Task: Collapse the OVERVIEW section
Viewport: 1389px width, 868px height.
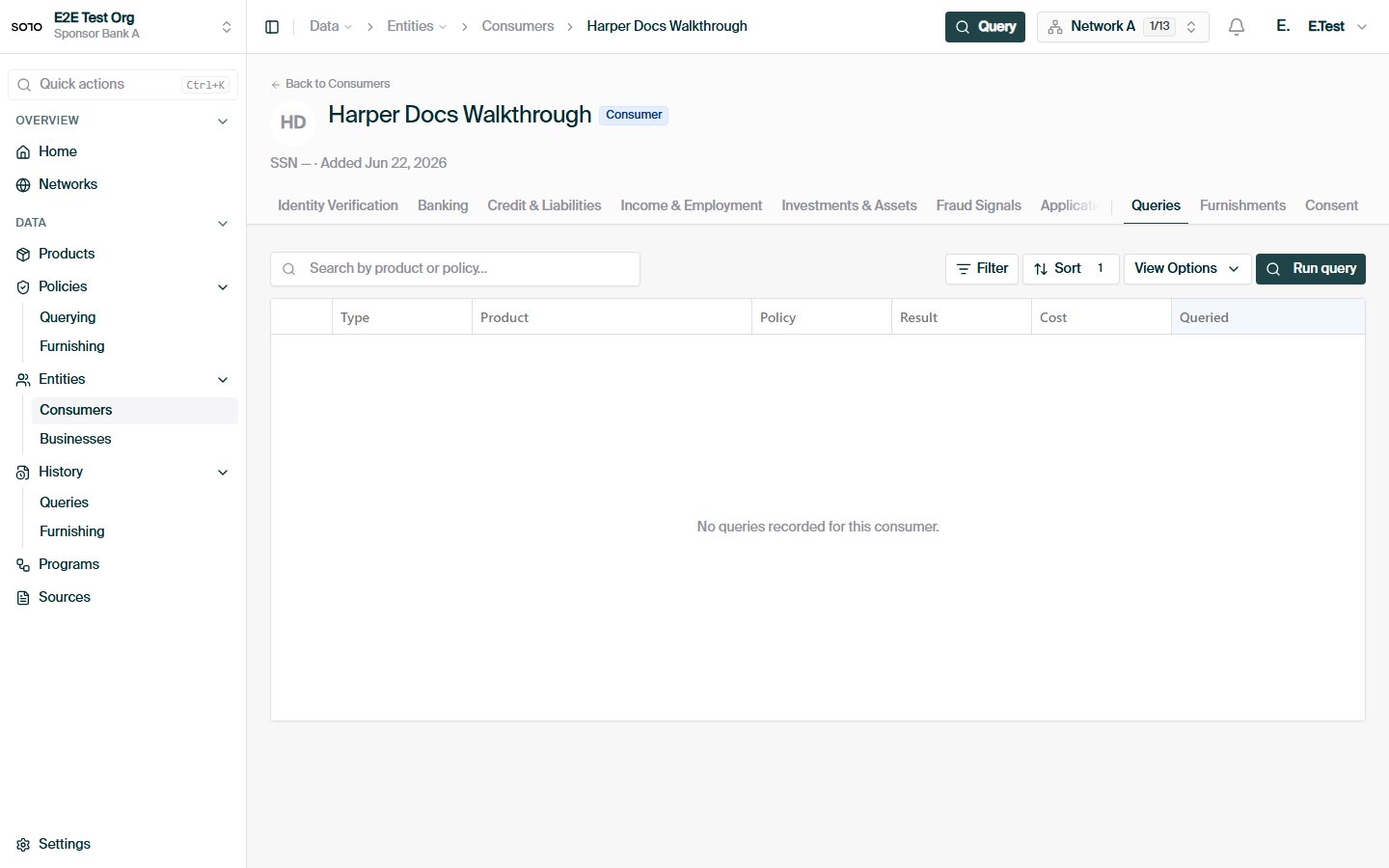Action: coord(223,122)
